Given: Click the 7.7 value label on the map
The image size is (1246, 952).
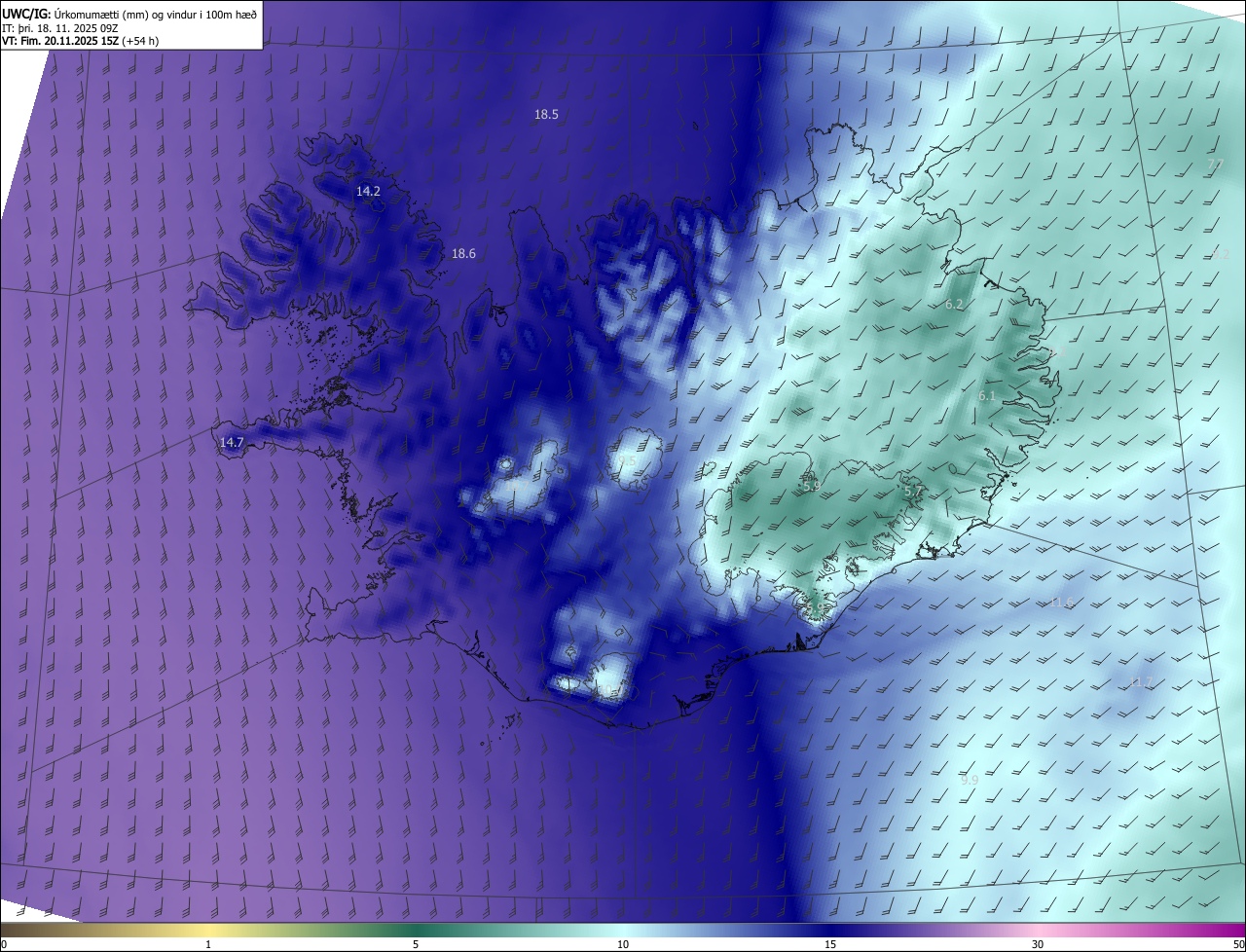Looking at the screenshot, I should [x=1216, y=165].
